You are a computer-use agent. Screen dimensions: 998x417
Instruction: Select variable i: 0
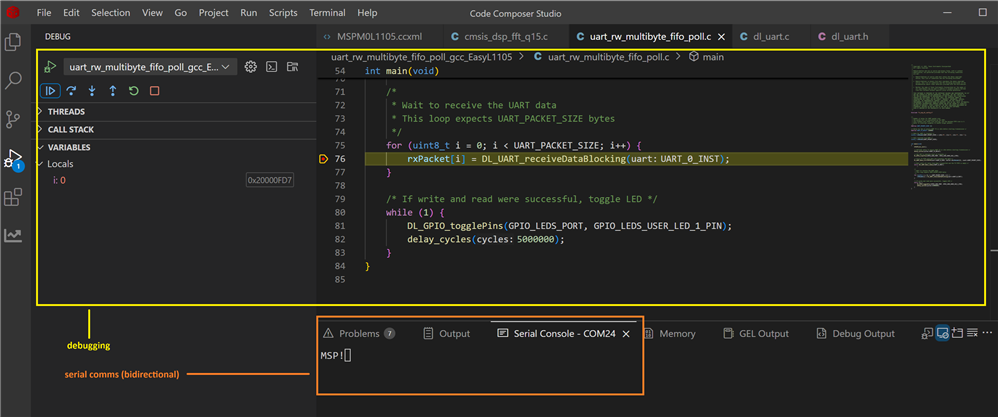coord(59,180)
